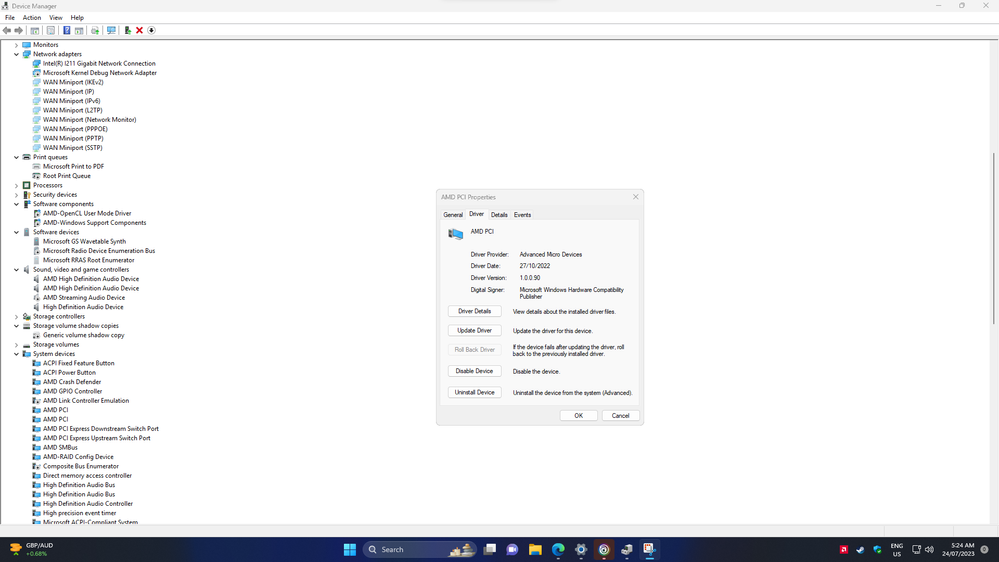Open the GBP/AUD widget on taskbar
This screenshot has height=562, width=999.
(x=31, y=549)
